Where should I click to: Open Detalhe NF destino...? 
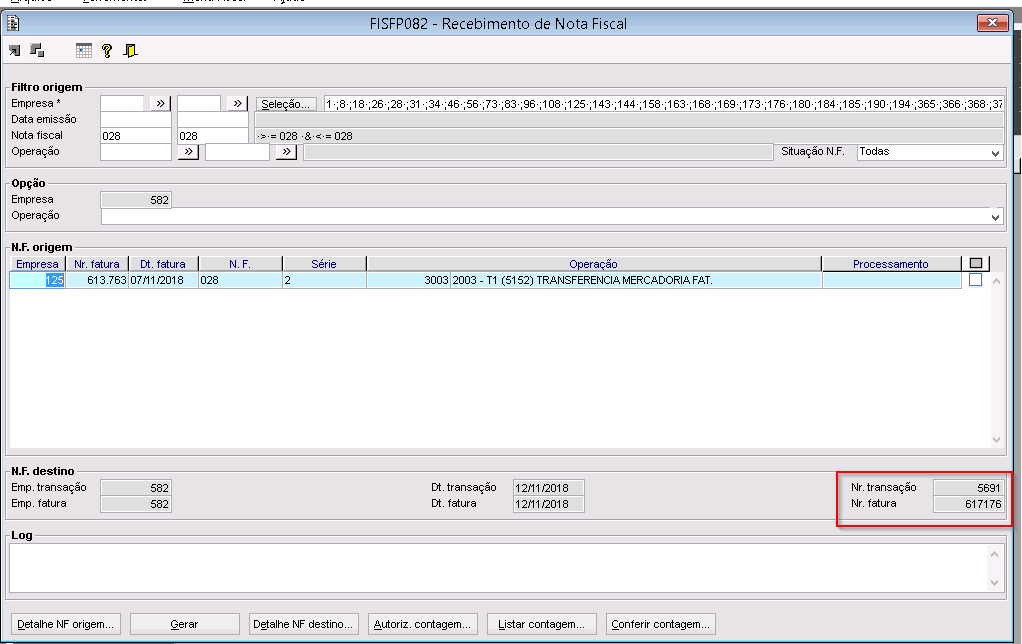[x=303, y=624]
